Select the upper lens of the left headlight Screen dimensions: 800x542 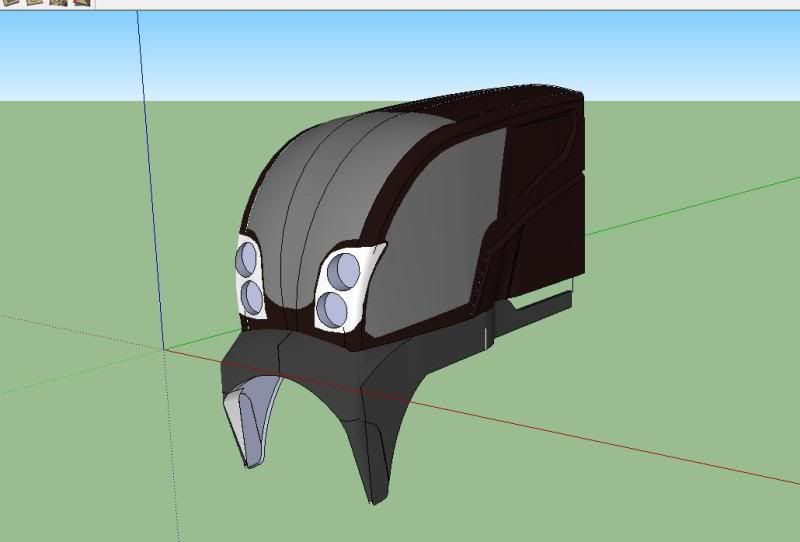[246, 259]
